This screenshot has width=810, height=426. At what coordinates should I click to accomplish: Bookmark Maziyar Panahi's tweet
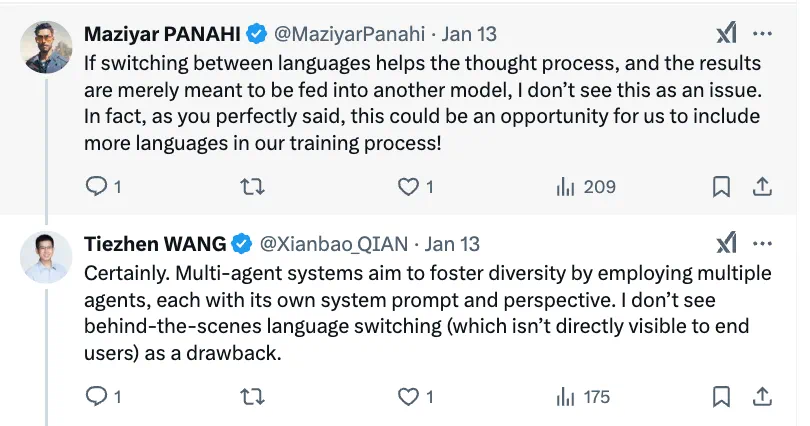(x=720, y=187)
